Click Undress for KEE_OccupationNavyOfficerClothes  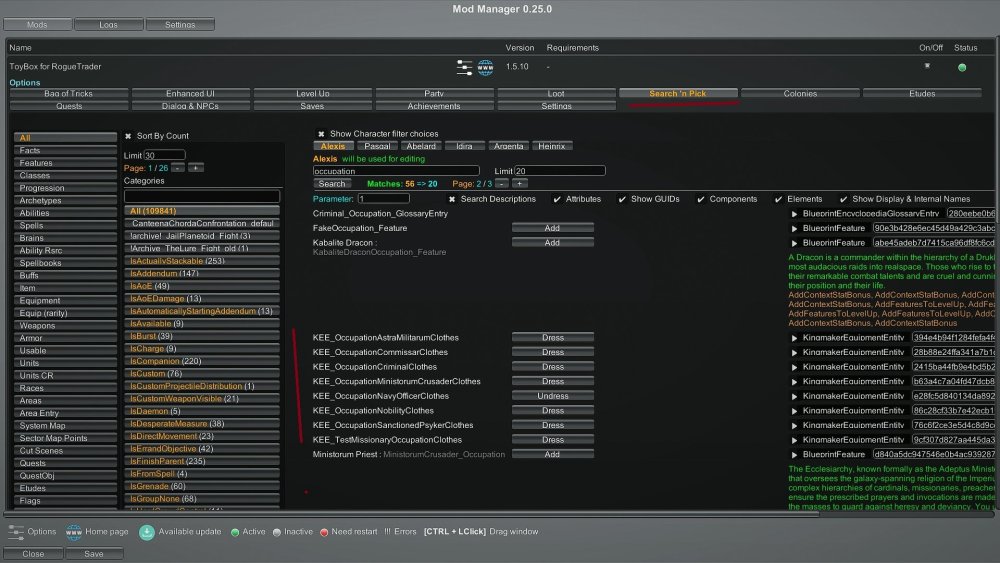tap(553, 396)
